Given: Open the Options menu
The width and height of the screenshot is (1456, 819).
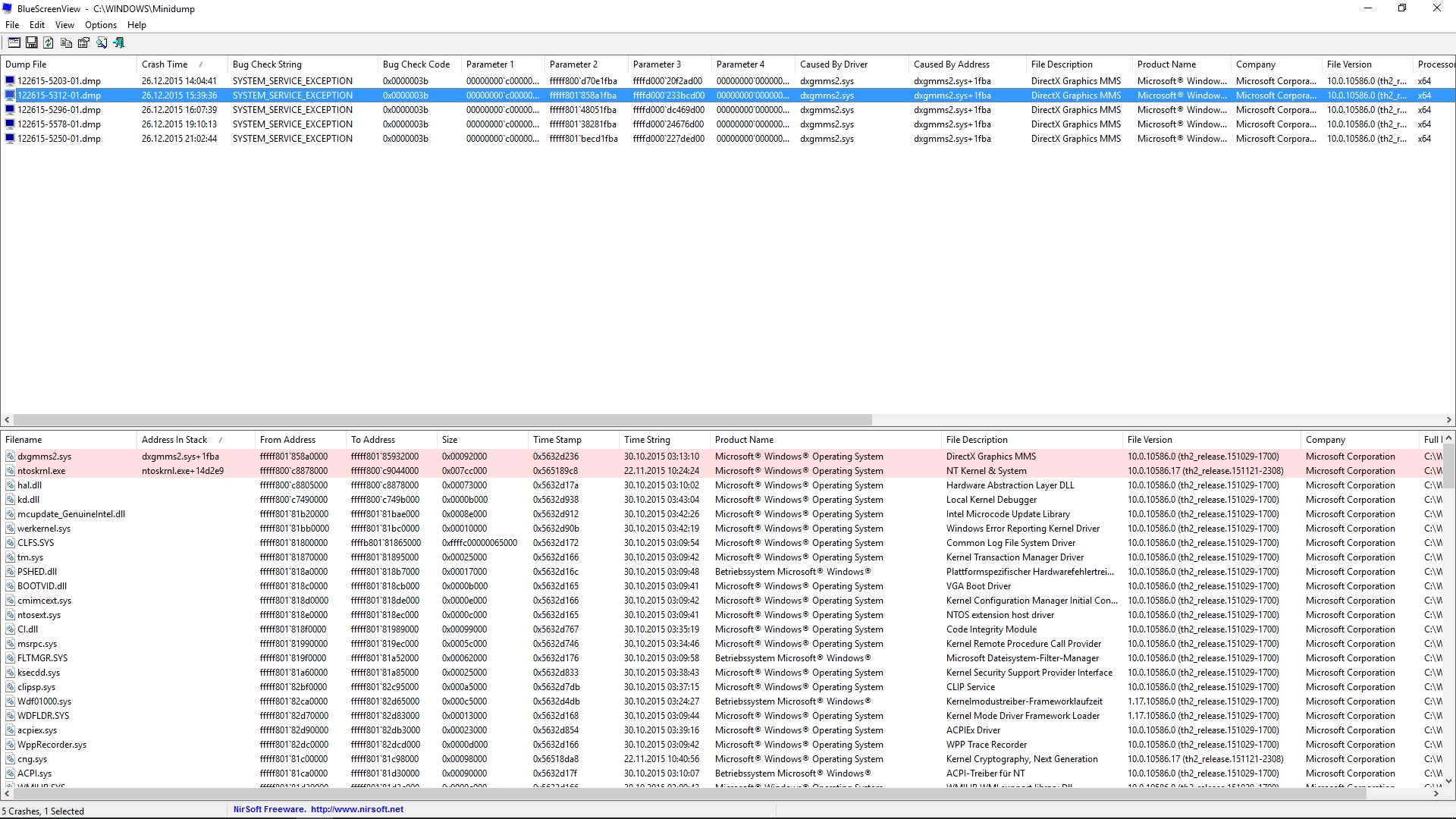Looking at the screenshot, I should click(x=100, y=25).
